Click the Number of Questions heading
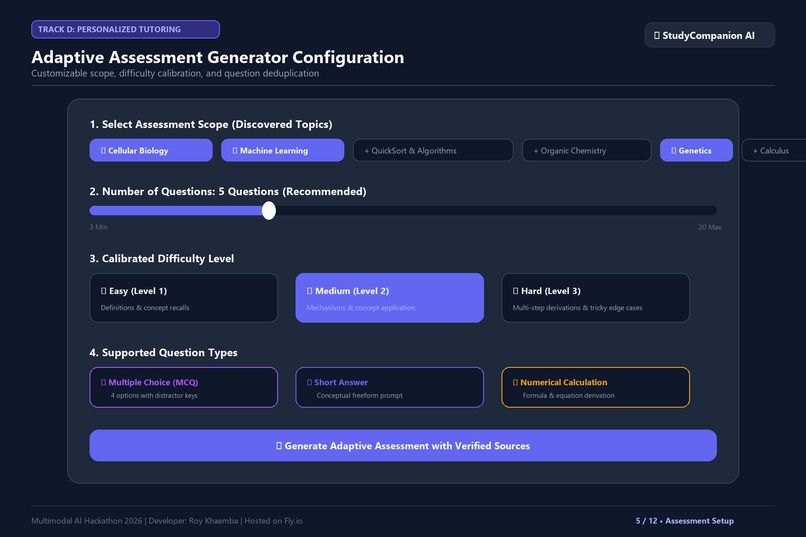Viewport: 806px width, 537px height. (x=228, y=191)
